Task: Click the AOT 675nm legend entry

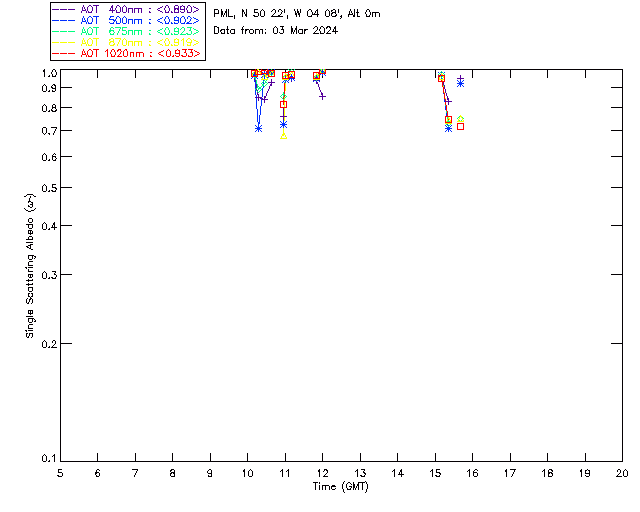Action: point(126,31)
